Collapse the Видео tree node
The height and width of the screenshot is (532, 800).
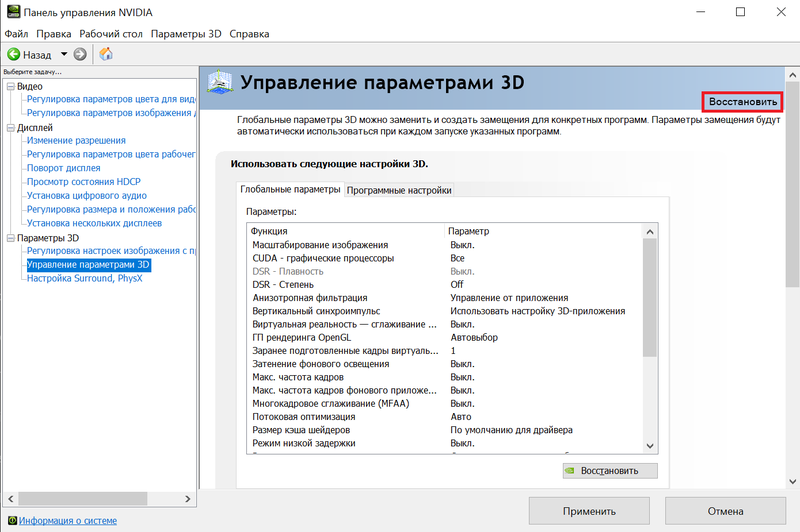pos(11,87)
